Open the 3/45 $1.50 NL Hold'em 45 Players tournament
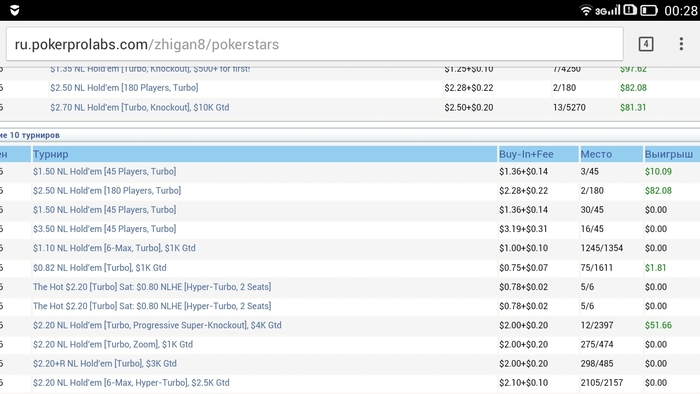 point(104,171)
